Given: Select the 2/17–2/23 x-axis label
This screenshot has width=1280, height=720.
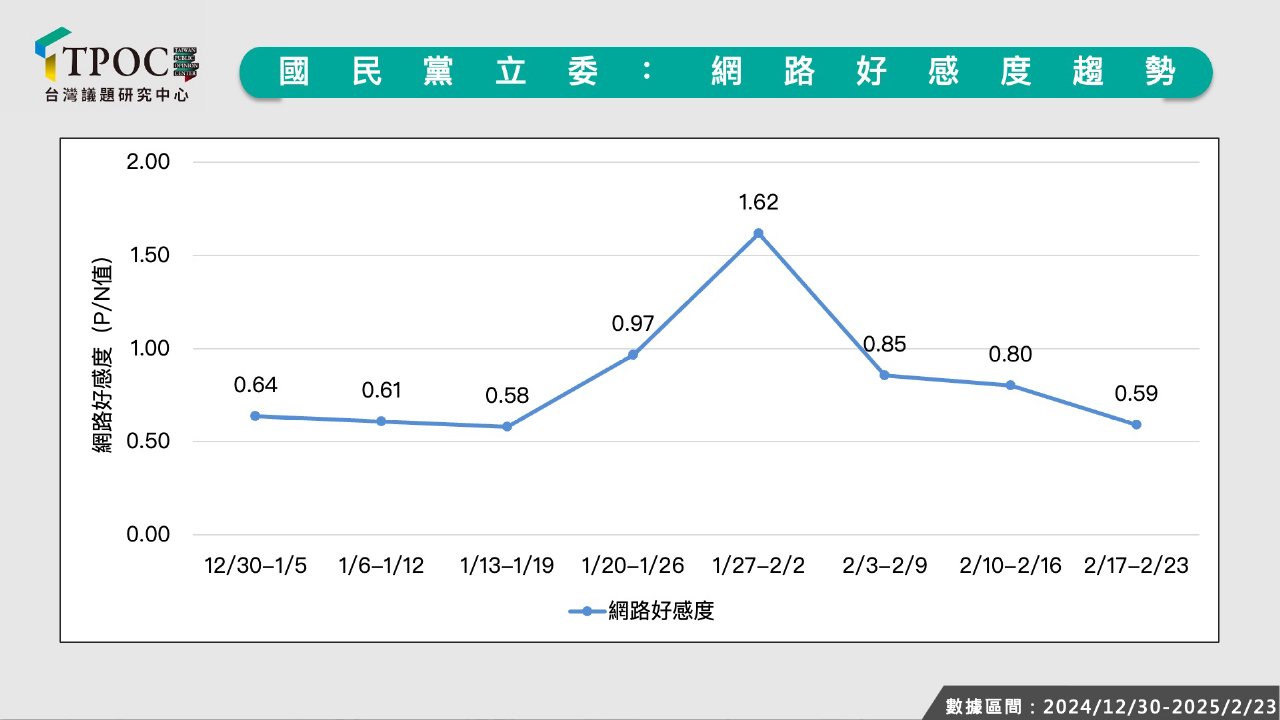Looking at the screenshot, I should [1136, 566].
